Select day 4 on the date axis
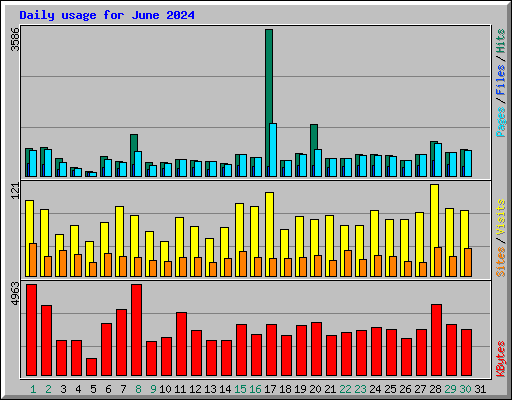The width and height of the screenshot is (512, 400). coord(78,389)
